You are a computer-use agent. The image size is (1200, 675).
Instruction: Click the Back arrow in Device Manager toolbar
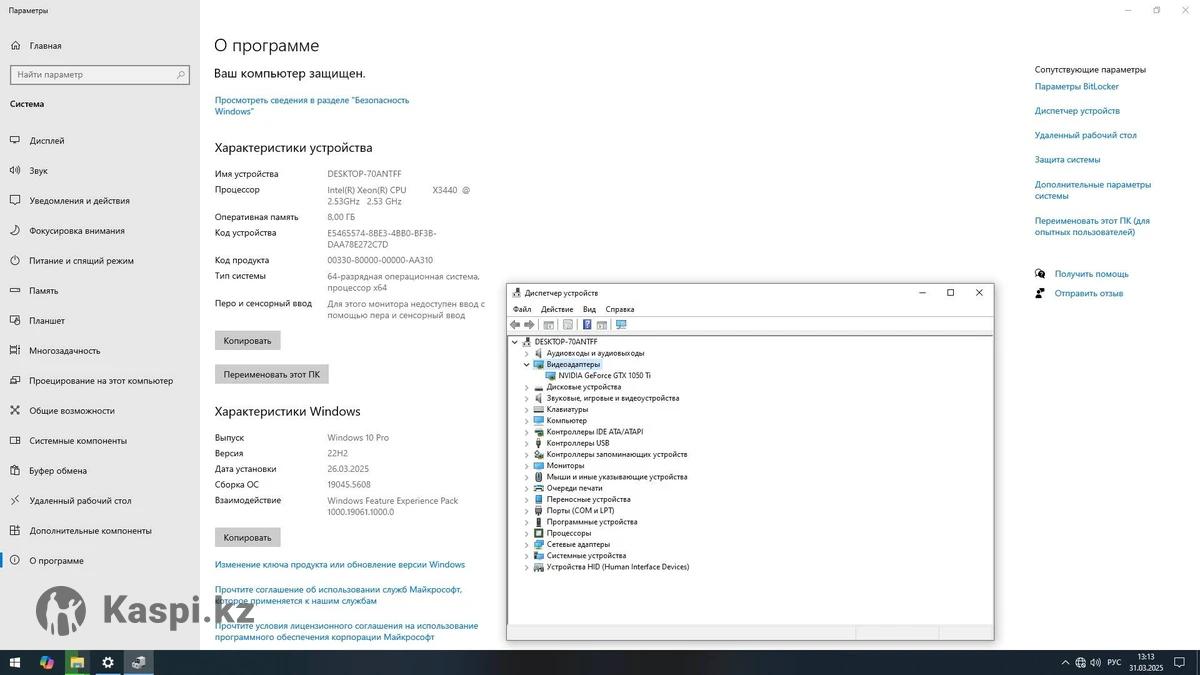tap(515, 325)
